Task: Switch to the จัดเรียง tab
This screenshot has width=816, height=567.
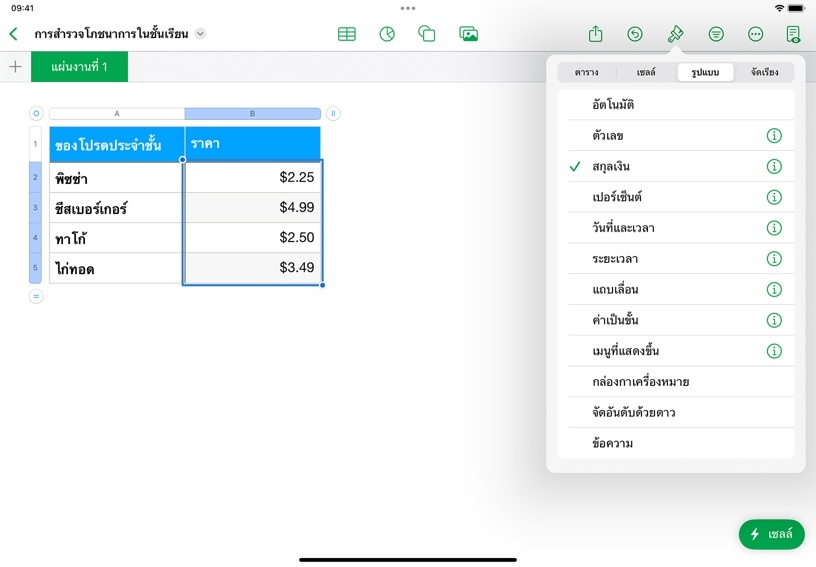Action: (764, 73)
